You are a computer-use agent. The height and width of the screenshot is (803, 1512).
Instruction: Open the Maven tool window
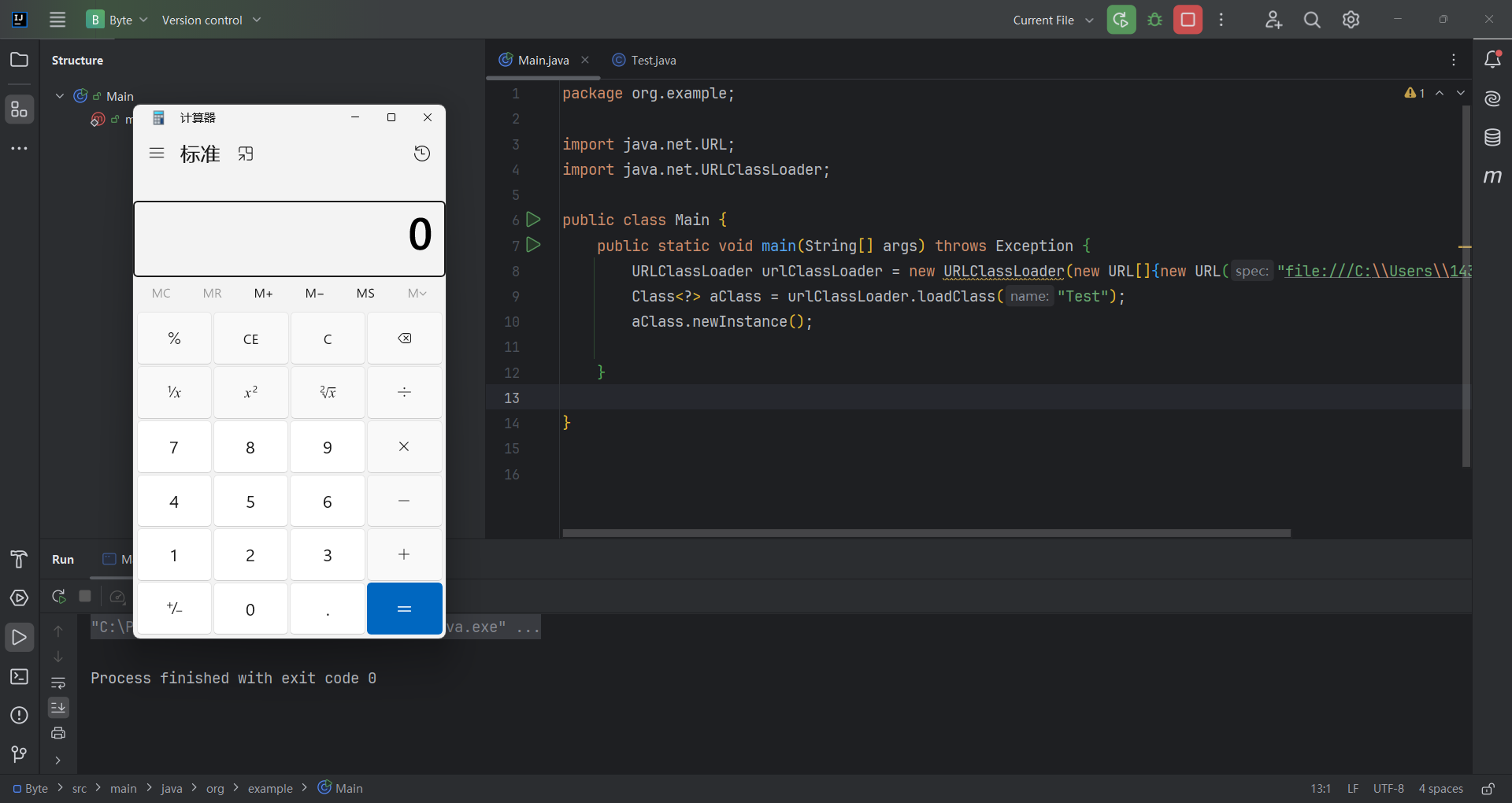(1492, 176)
